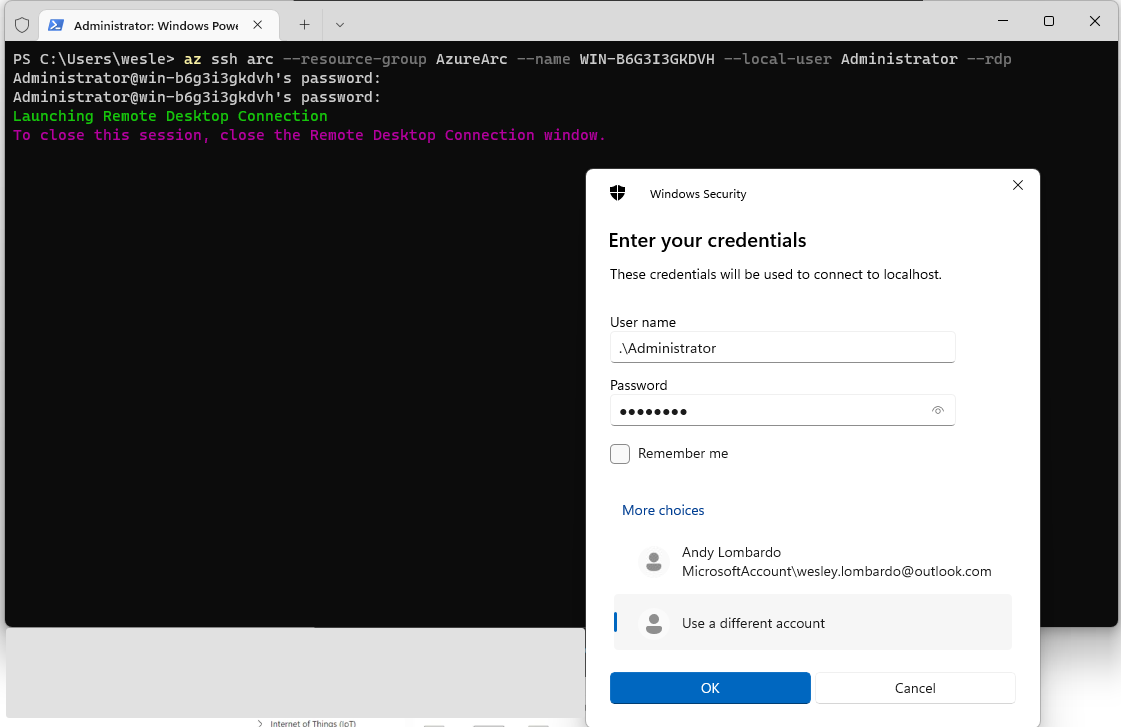This screenshot has width=1121, height=727.
Task: Open More choices in the credentials dialog
Action: coord(663,510)
